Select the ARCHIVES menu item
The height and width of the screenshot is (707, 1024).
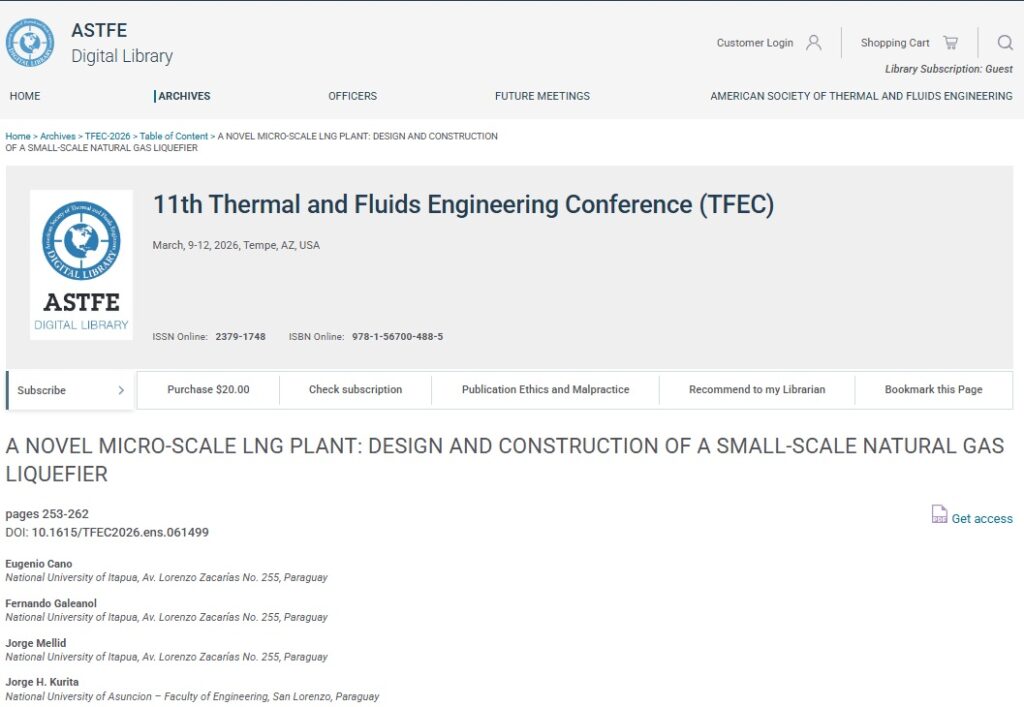[184, 96]
